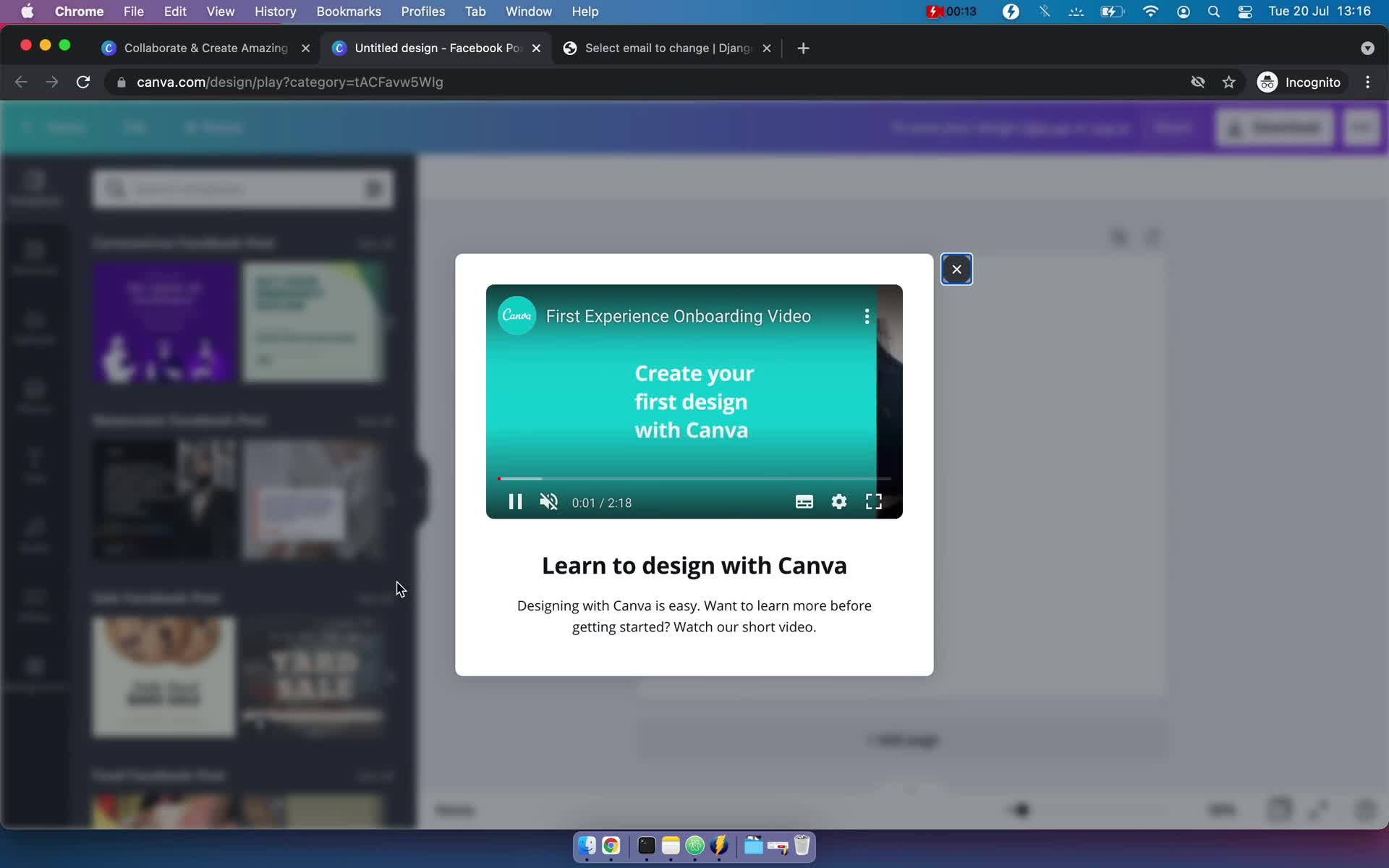Reload the current Canva page
Screen dimensions: 1389x868
[82, 82]
